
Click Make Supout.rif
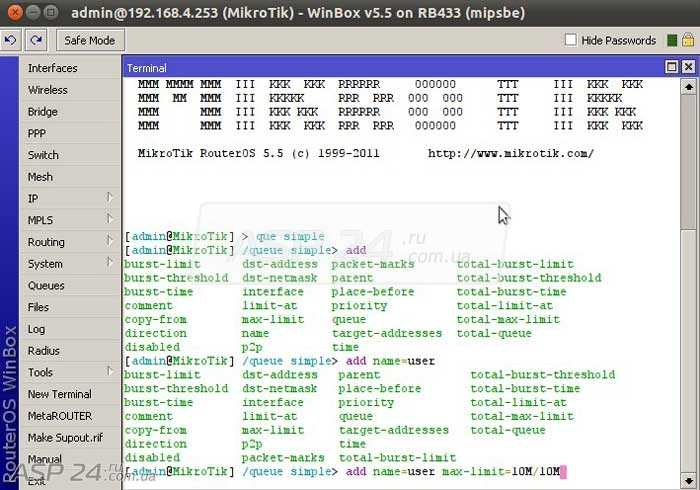65,437
